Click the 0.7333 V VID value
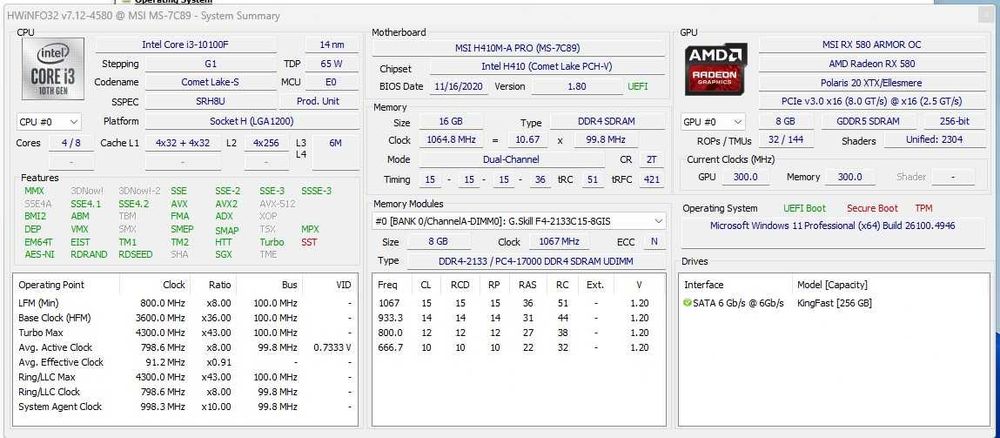Screen dimensions: 1000x438 click(x=332, y=347)
